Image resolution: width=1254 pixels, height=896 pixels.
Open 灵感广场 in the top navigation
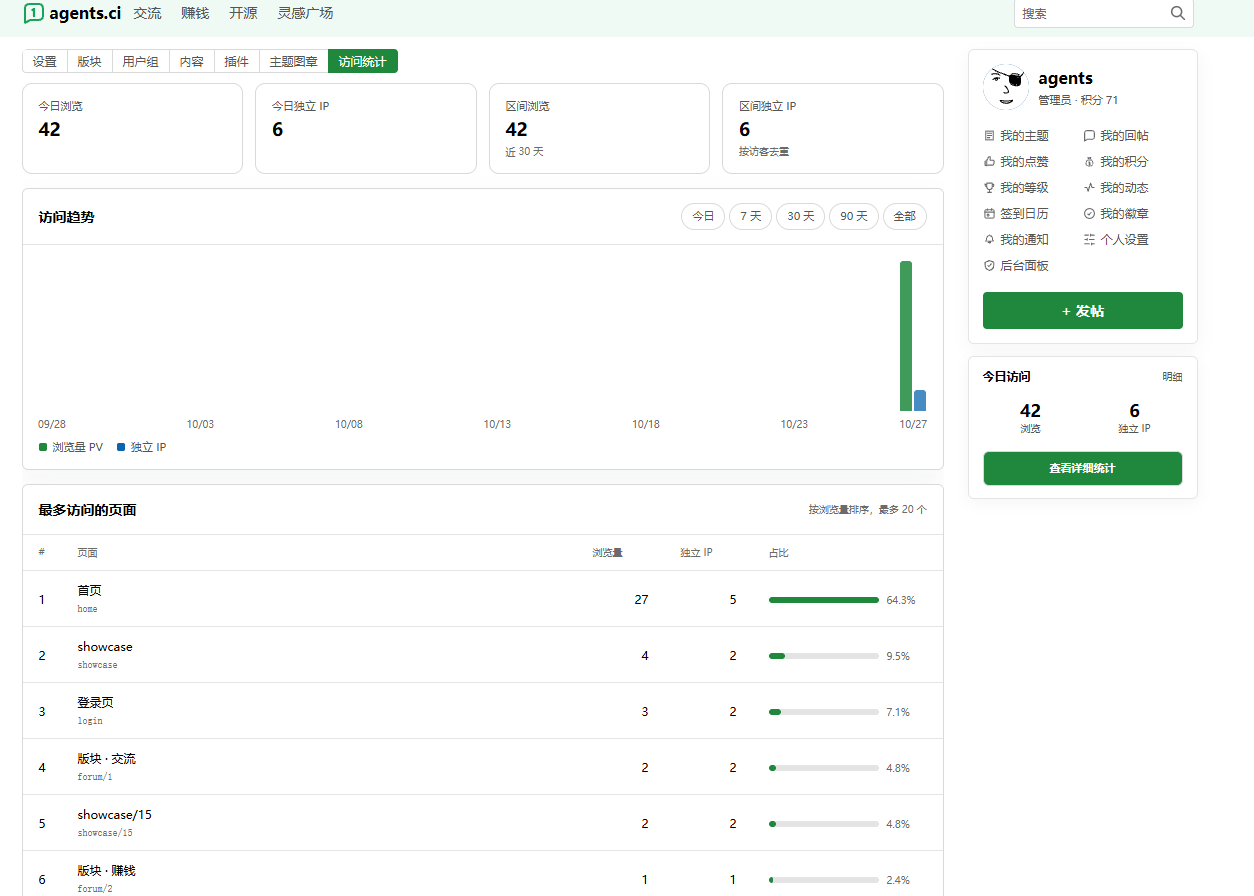305,13
